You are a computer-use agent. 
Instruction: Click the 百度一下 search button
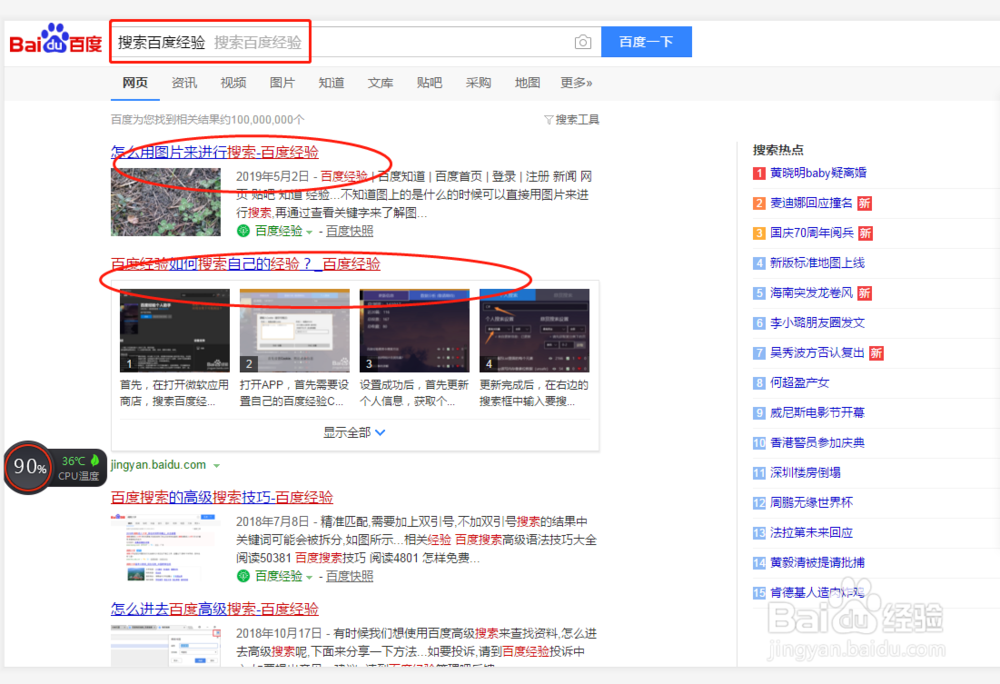pos(646,42)
